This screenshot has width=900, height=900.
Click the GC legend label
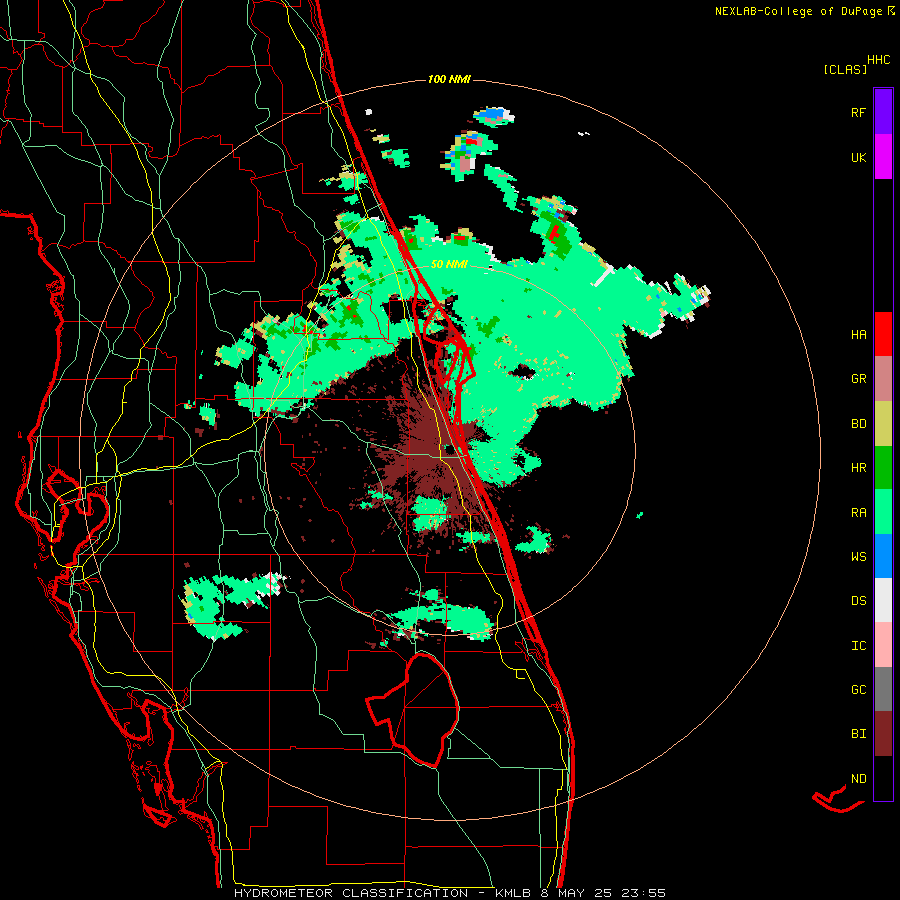coord(858,689)
